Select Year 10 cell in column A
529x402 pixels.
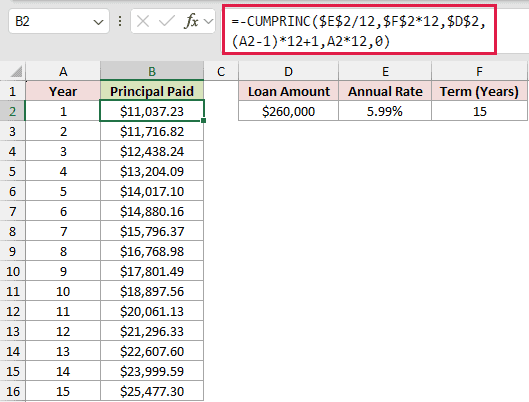pos(63,291)
